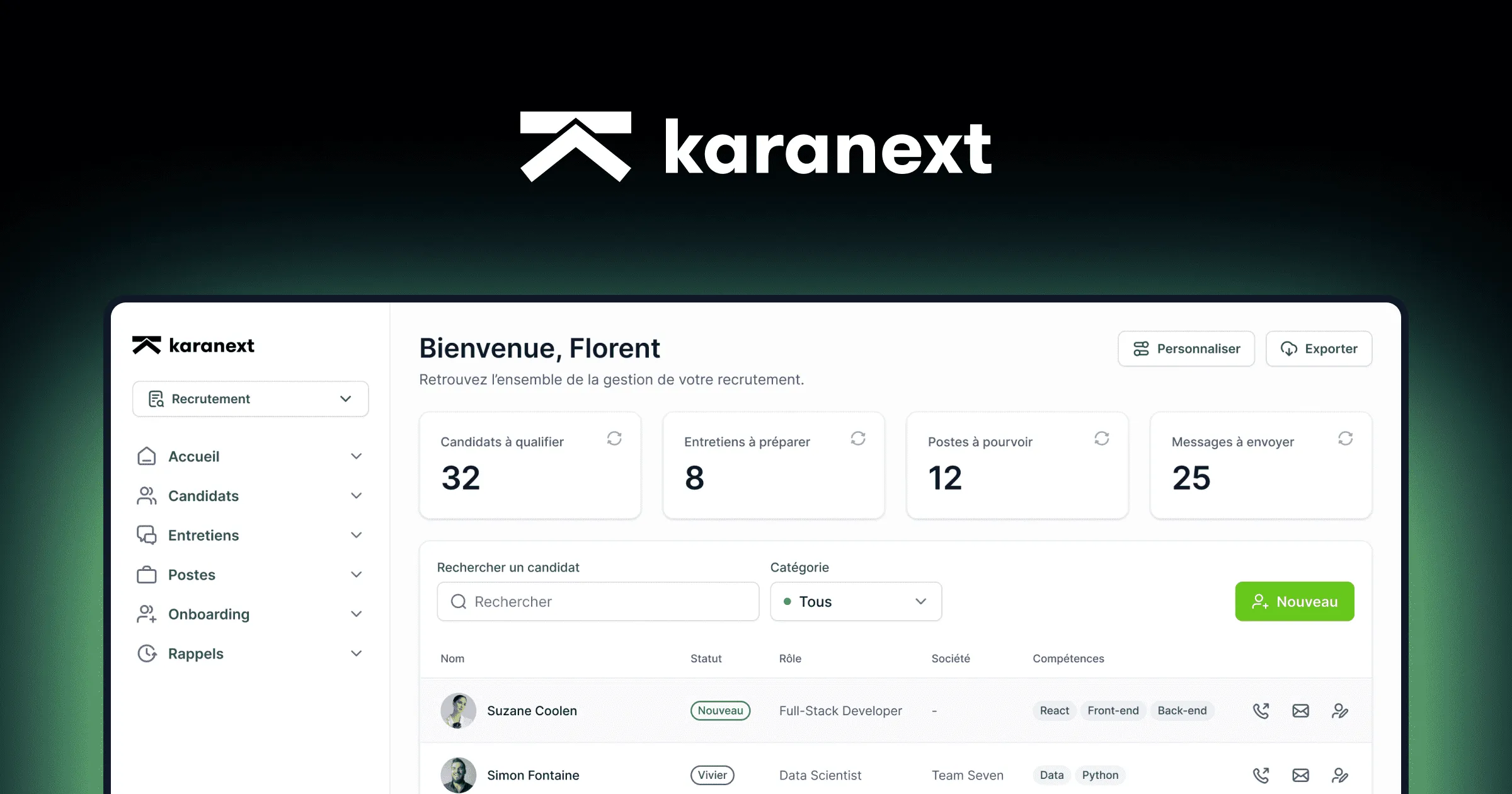Click the Nouveau status badge for Suzane

tap(720, 711)
